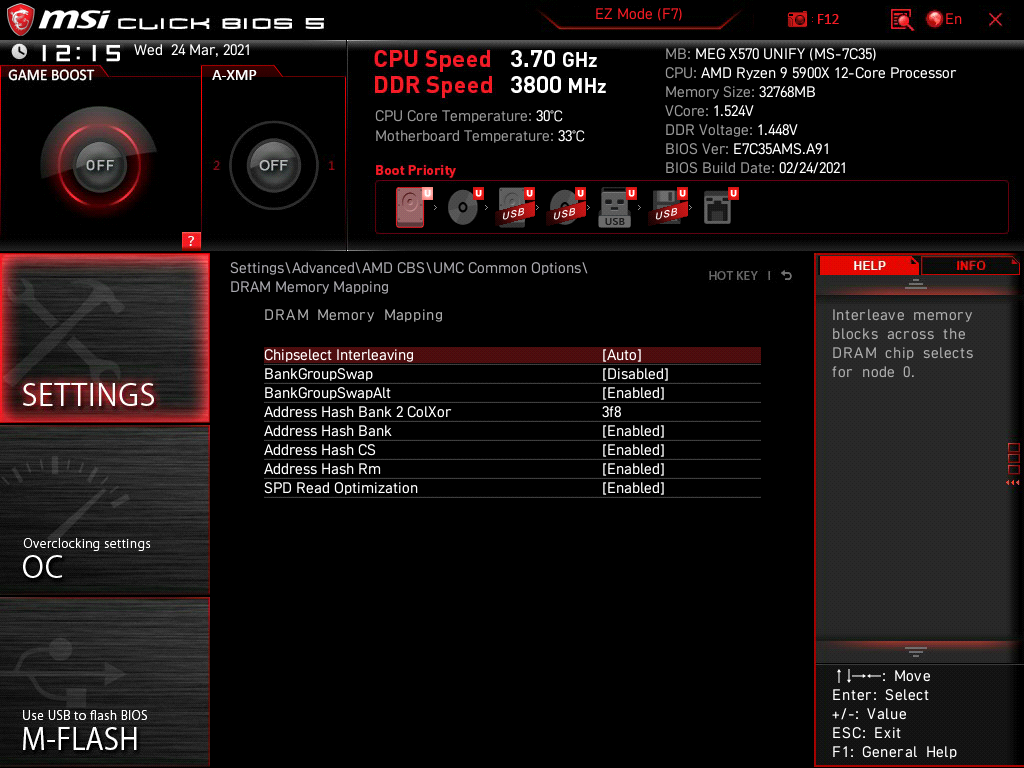1024x768 pixels.
Task: Click the CPU Core Temperature 30°C reading
Action: [x=468, y=116]
